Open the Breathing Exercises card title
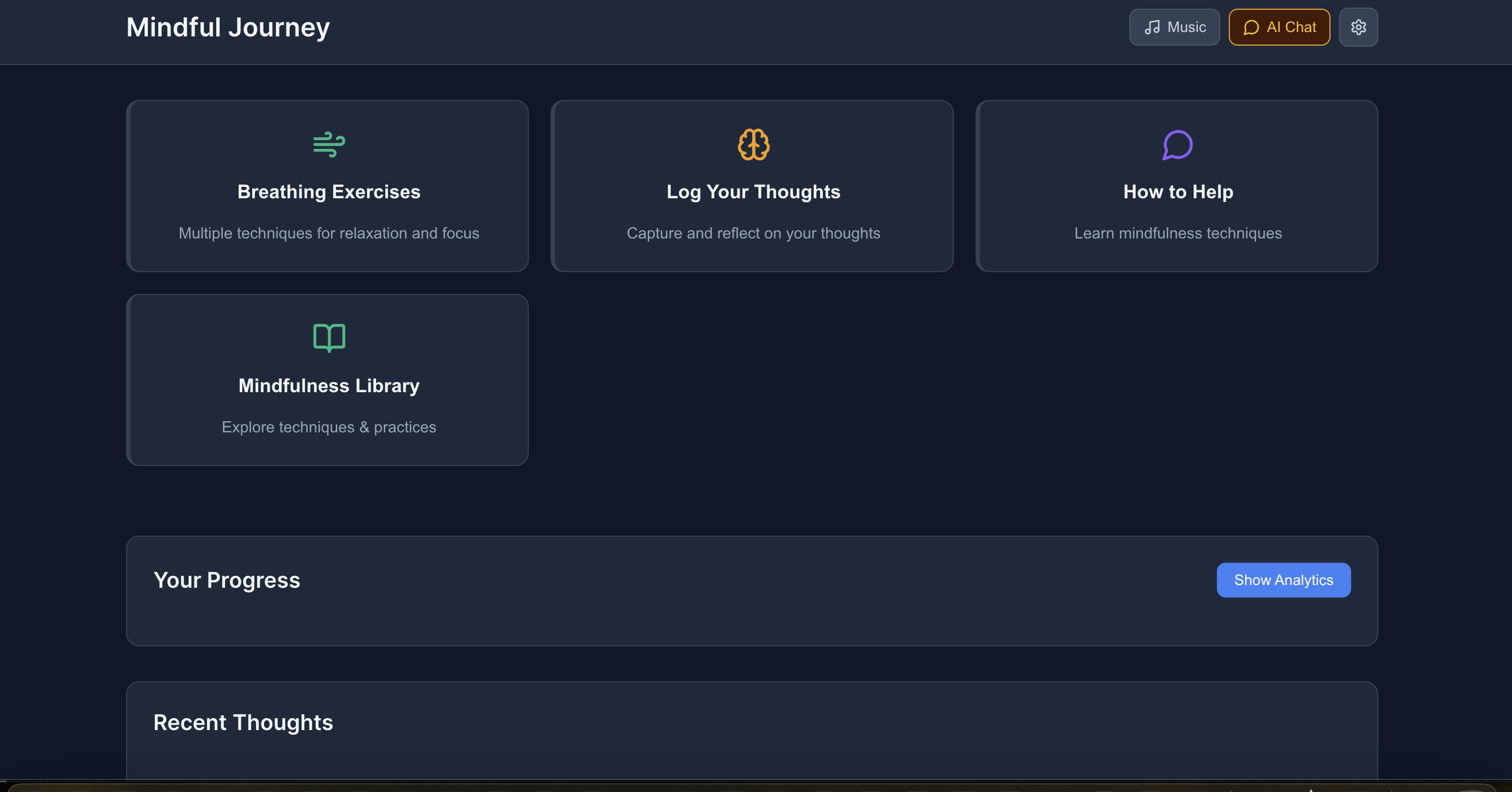 point(329,192)
